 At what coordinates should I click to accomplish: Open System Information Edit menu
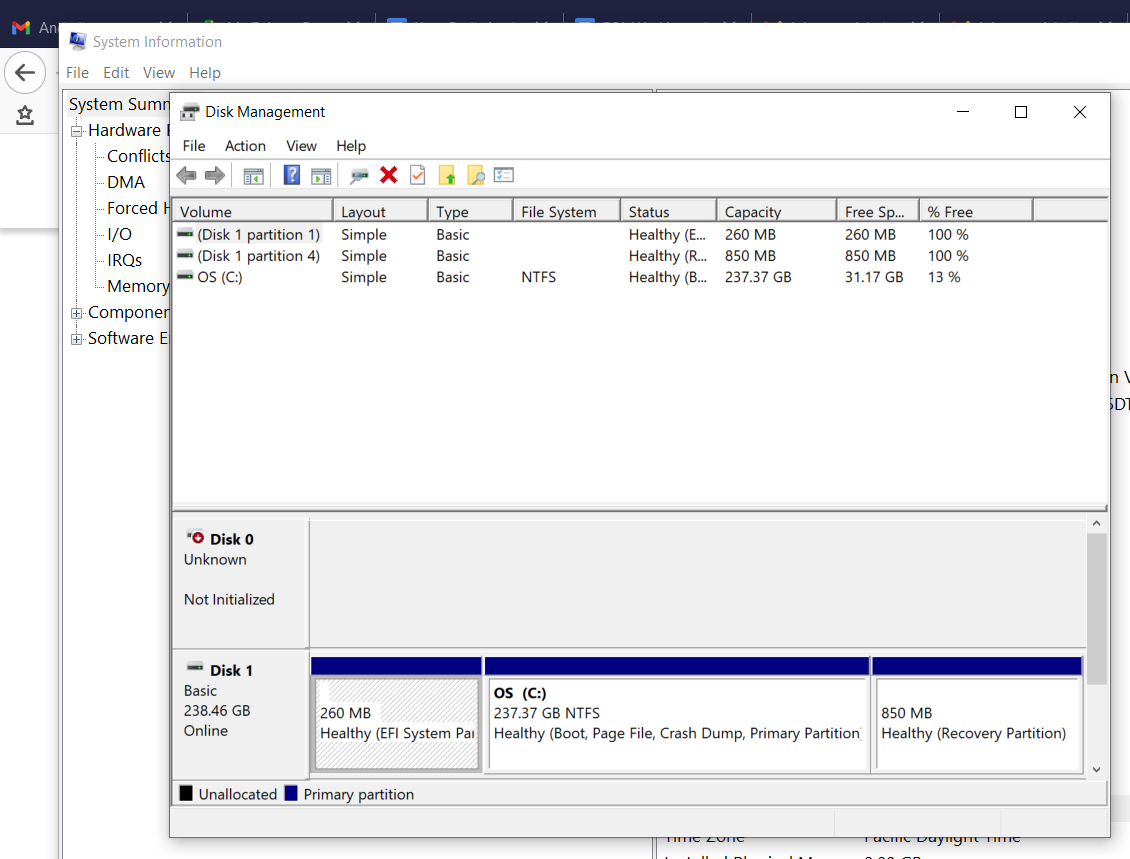coord(116,73)
